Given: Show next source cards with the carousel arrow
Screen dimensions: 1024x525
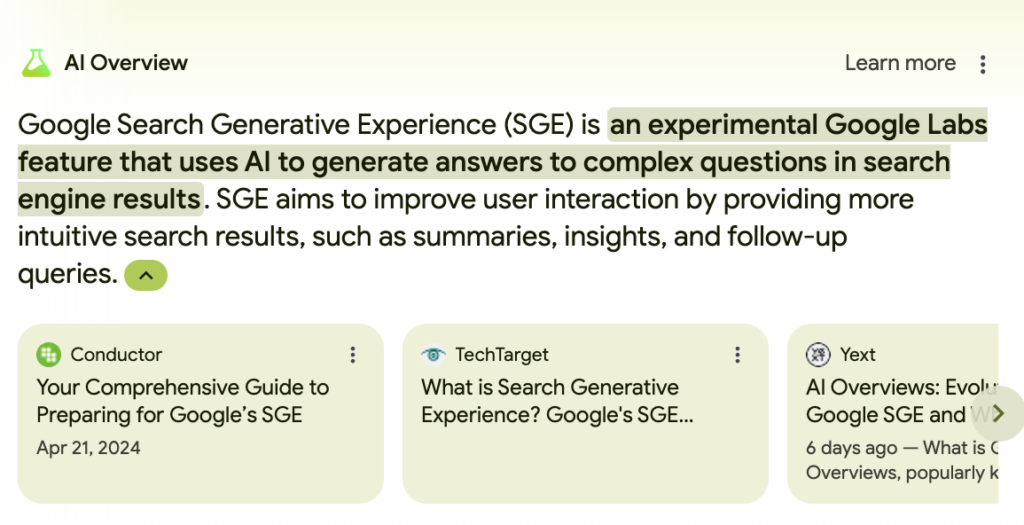Looking at the screenshot, I should tap(997, 413).
